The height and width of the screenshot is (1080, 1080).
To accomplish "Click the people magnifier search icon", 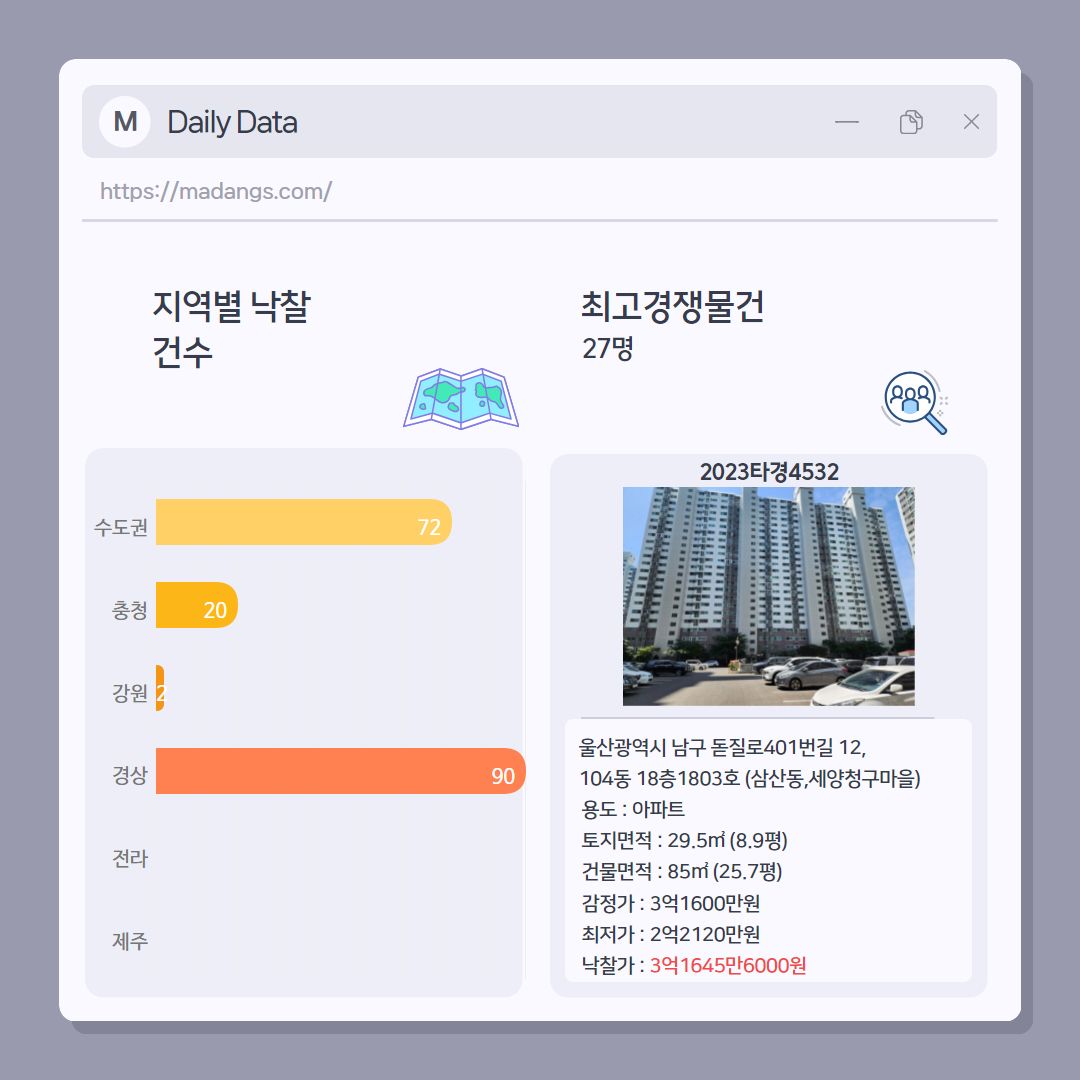I will (915, 402).
